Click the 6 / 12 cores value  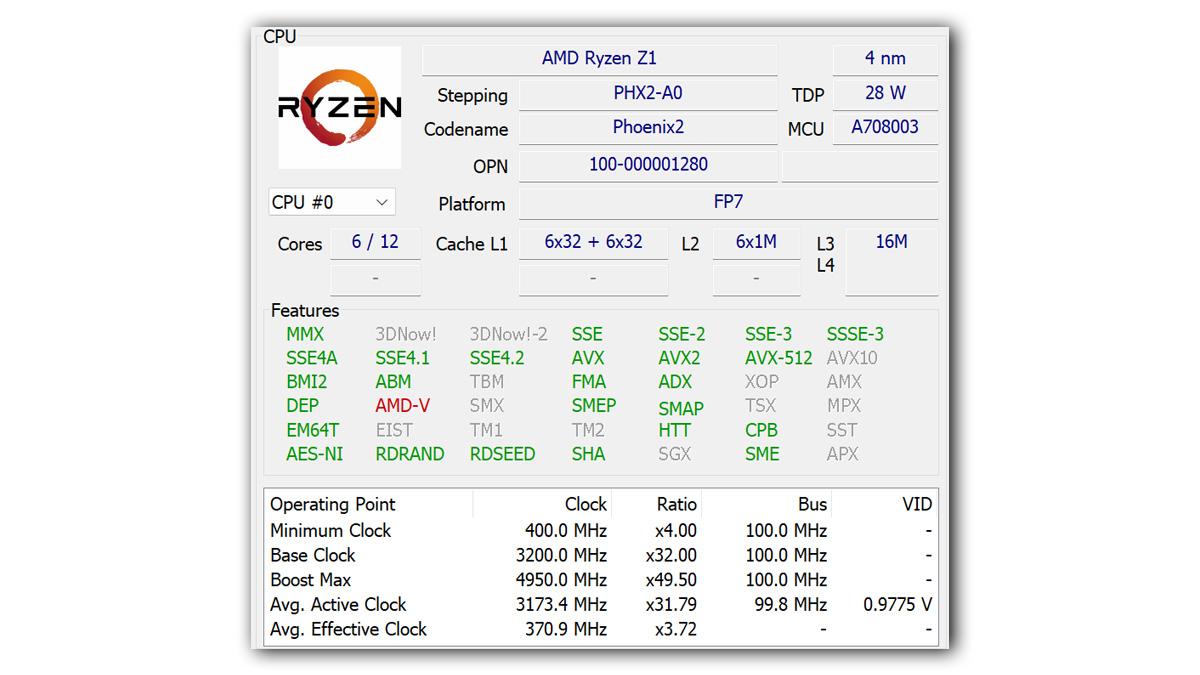pyautogui.click(x=375, y=243)
